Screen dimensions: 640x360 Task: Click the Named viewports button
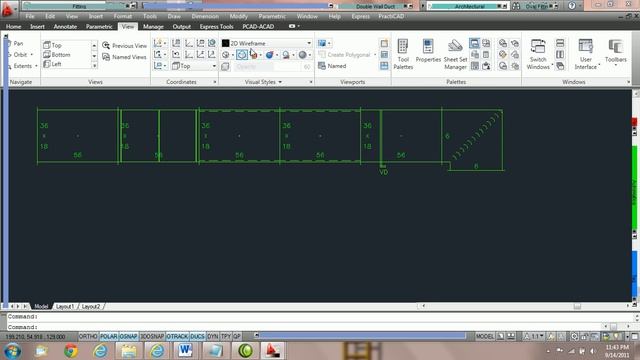(x=332, y=66)
